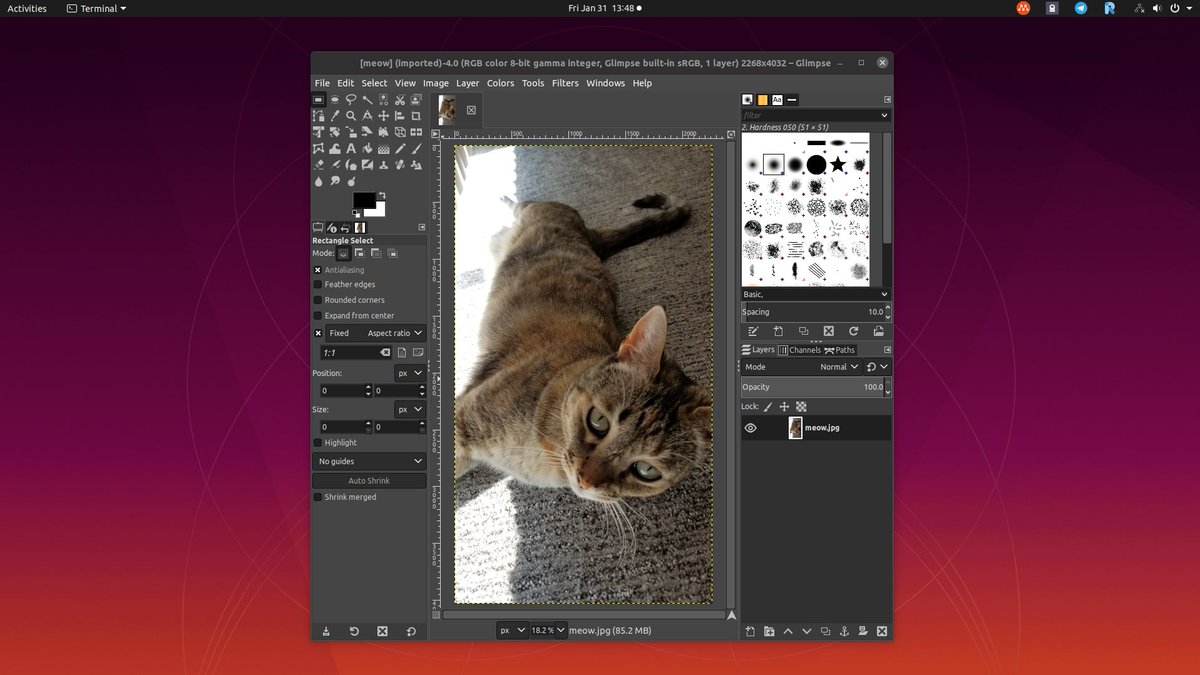Click the white background color swatch
The width and height of the screenshot is (1200, 675).
click(378, 211)
